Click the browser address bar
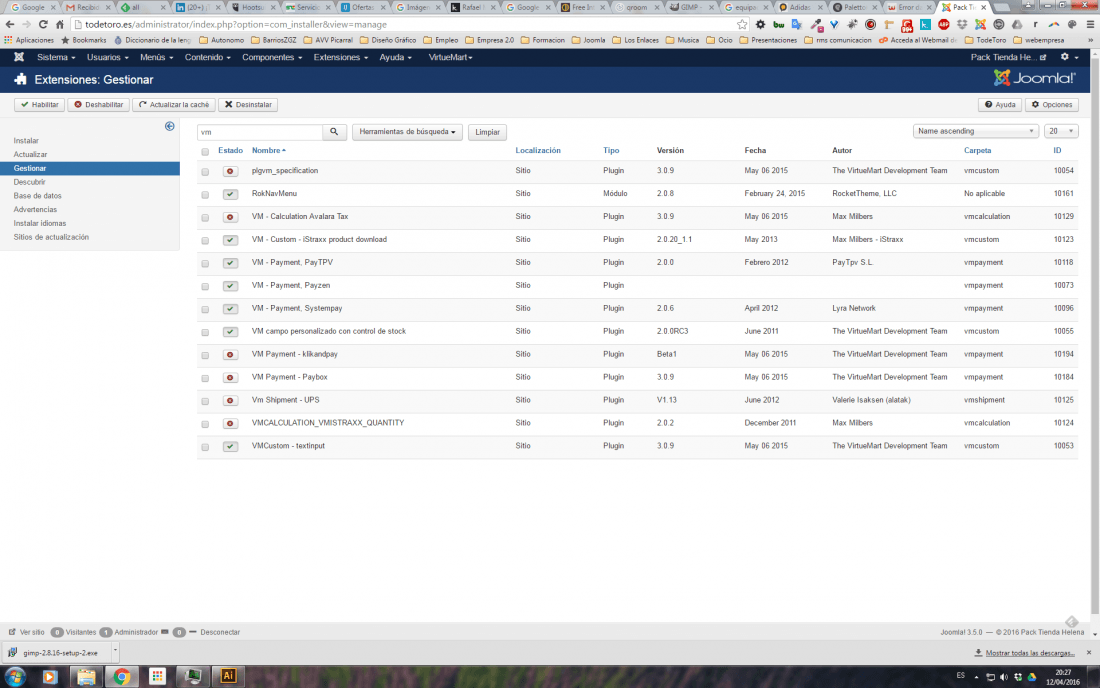The width and height of the screenshot is (1100, 688). (403, 24)
